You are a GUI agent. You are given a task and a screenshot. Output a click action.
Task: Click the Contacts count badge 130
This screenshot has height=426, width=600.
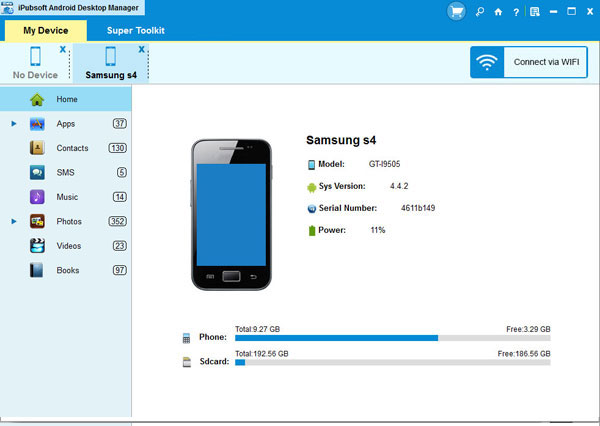click(x=117, y=148)
